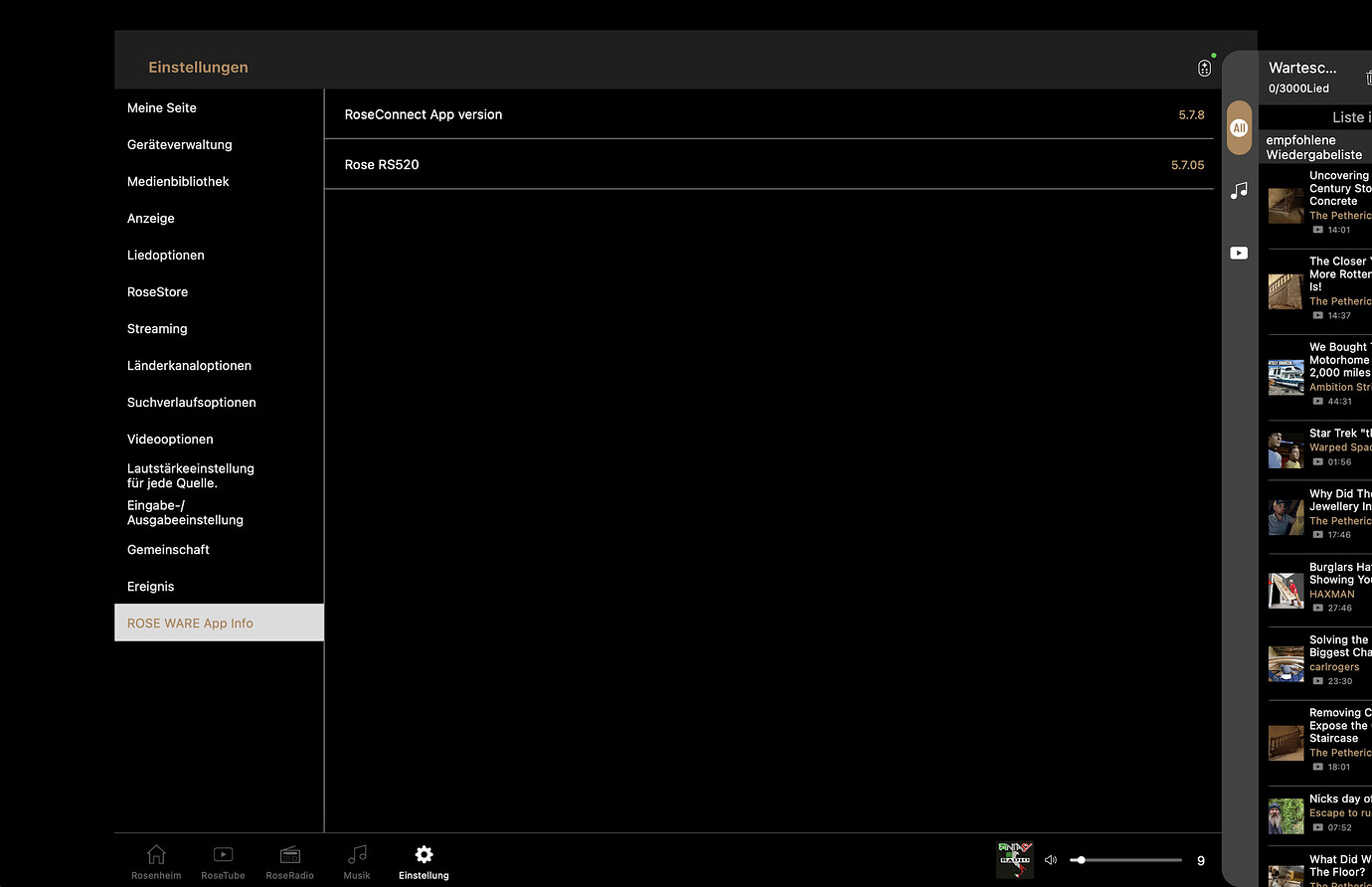The height and width of the screenshot is (887, 1372).
Task: Open now-playing album art thumbnail
Action: tap(1015, 860)
